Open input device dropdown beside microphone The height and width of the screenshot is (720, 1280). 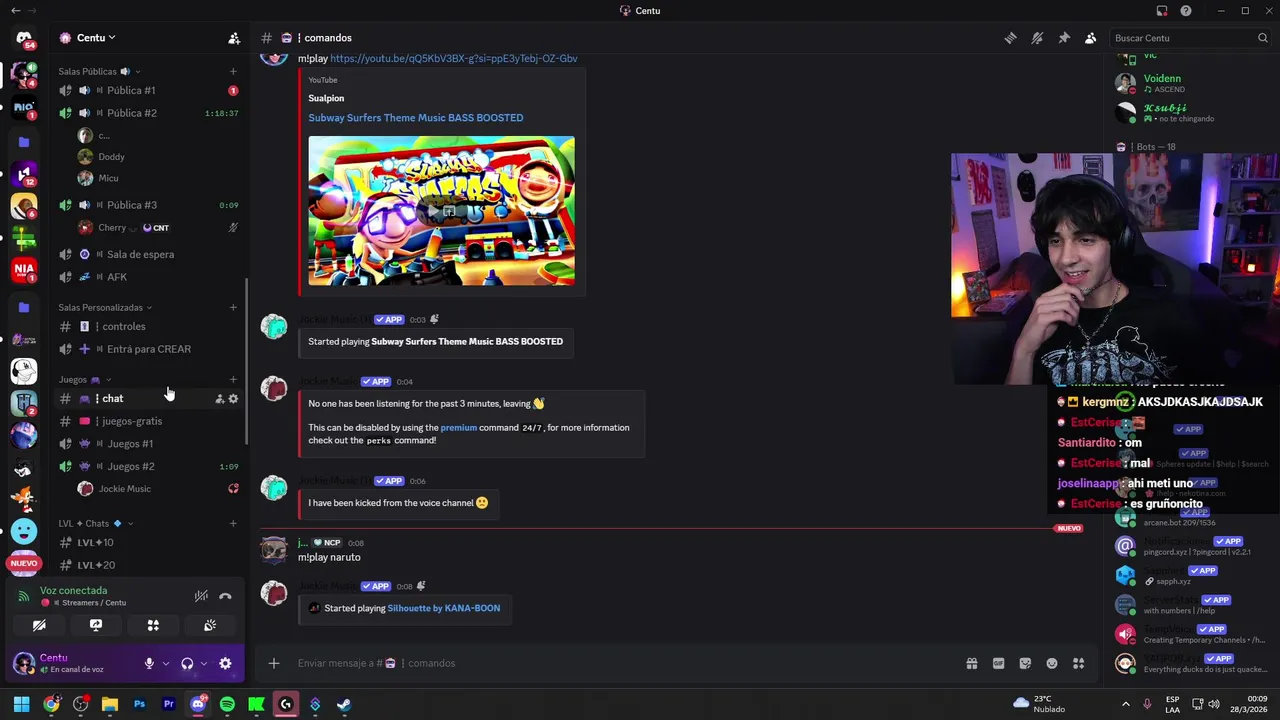[x=166, y=663]
